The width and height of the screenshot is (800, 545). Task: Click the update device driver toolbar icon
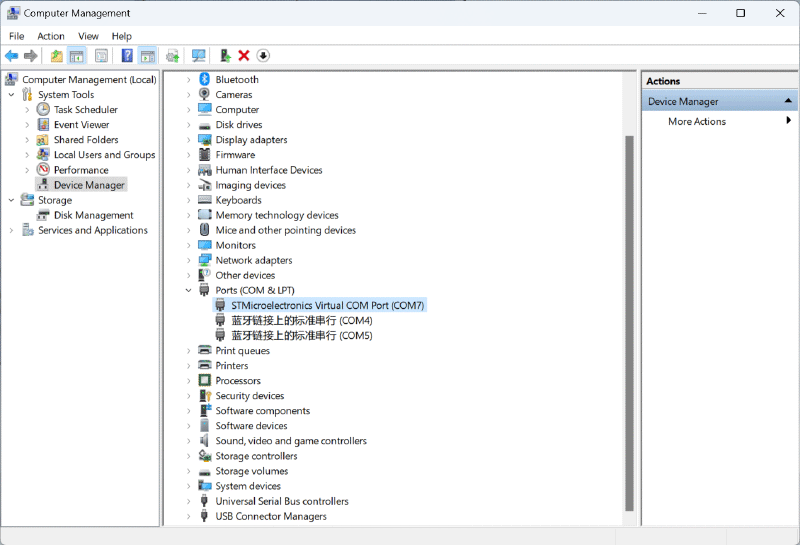225,56
